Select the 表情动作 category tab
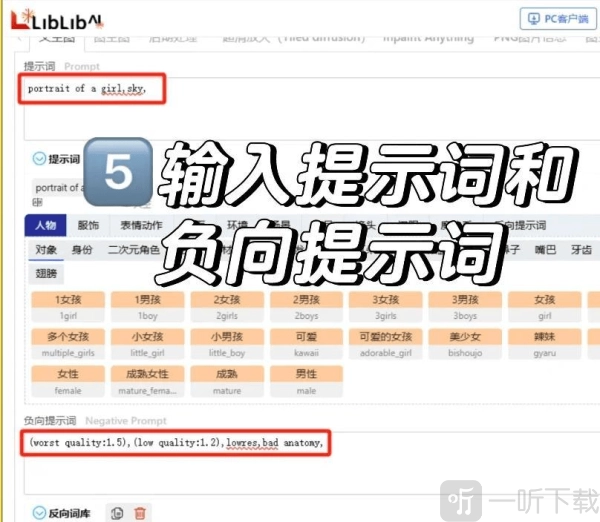The width and height of the screenshot is (600, 522). (140, 226)
